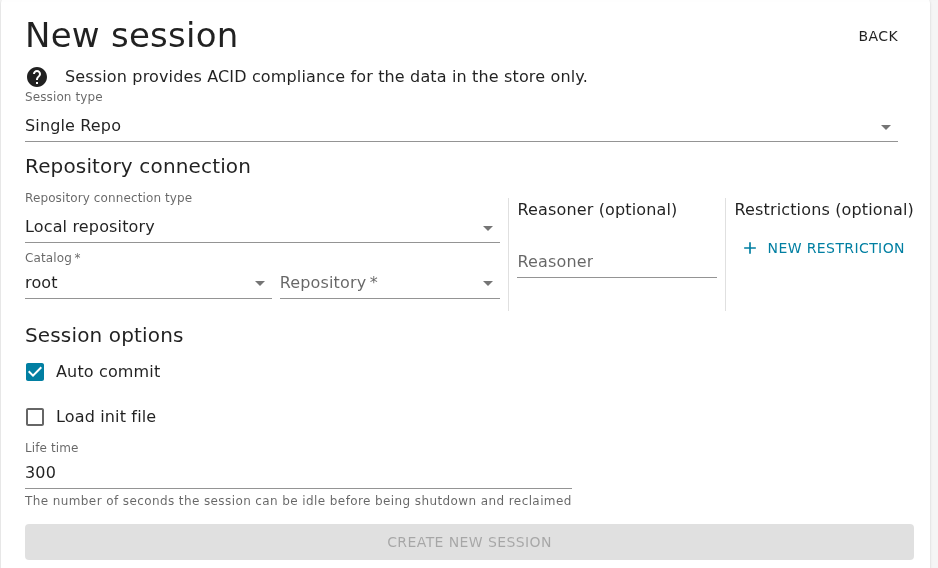Toggle the Auto commit label
Viewport: 938px width, 568px height.
(108, 372)
